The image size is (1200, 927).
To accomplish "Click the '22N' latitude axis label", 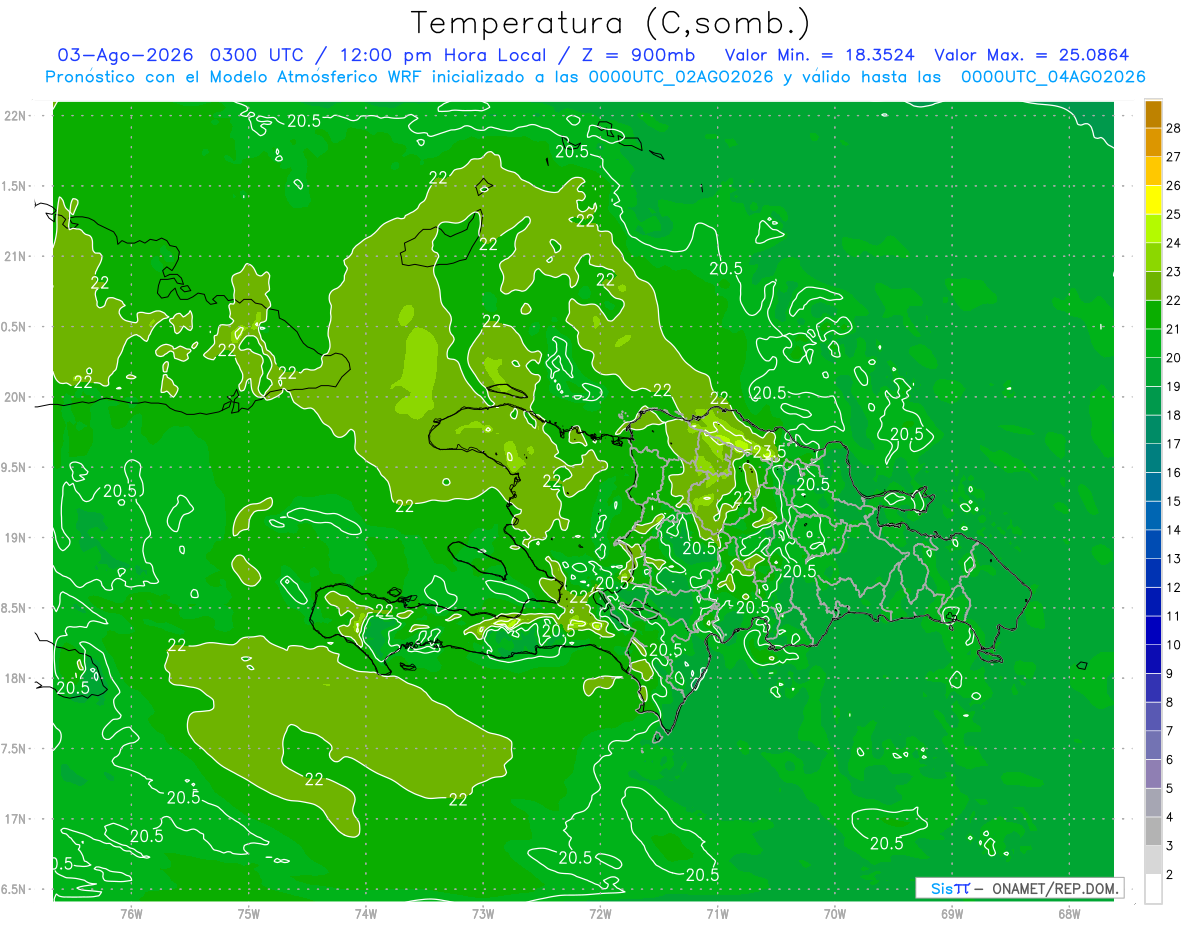I will pyautogui.click(x=17, y=116).
